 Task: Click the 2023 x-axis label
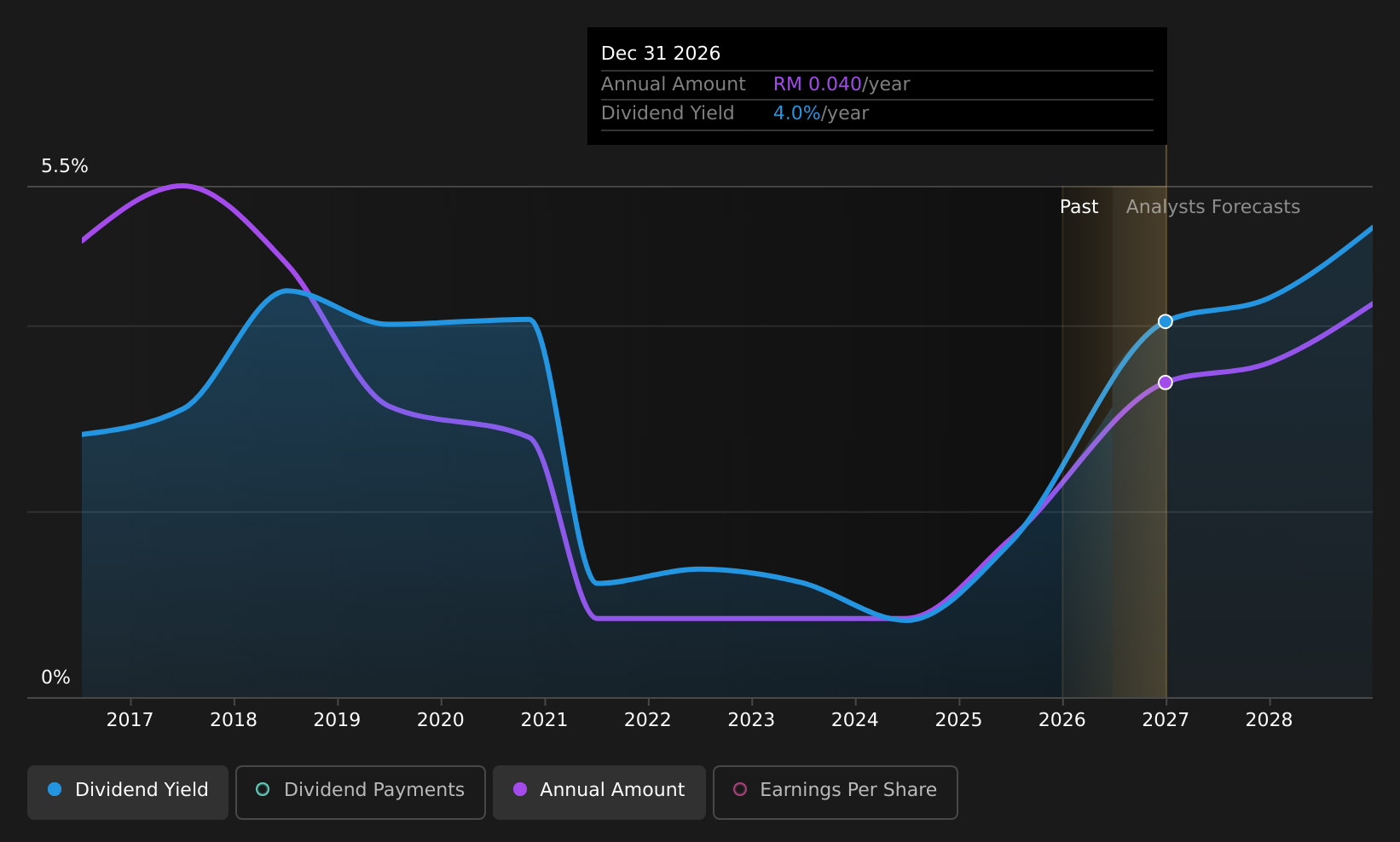click(x=751, y=720)
